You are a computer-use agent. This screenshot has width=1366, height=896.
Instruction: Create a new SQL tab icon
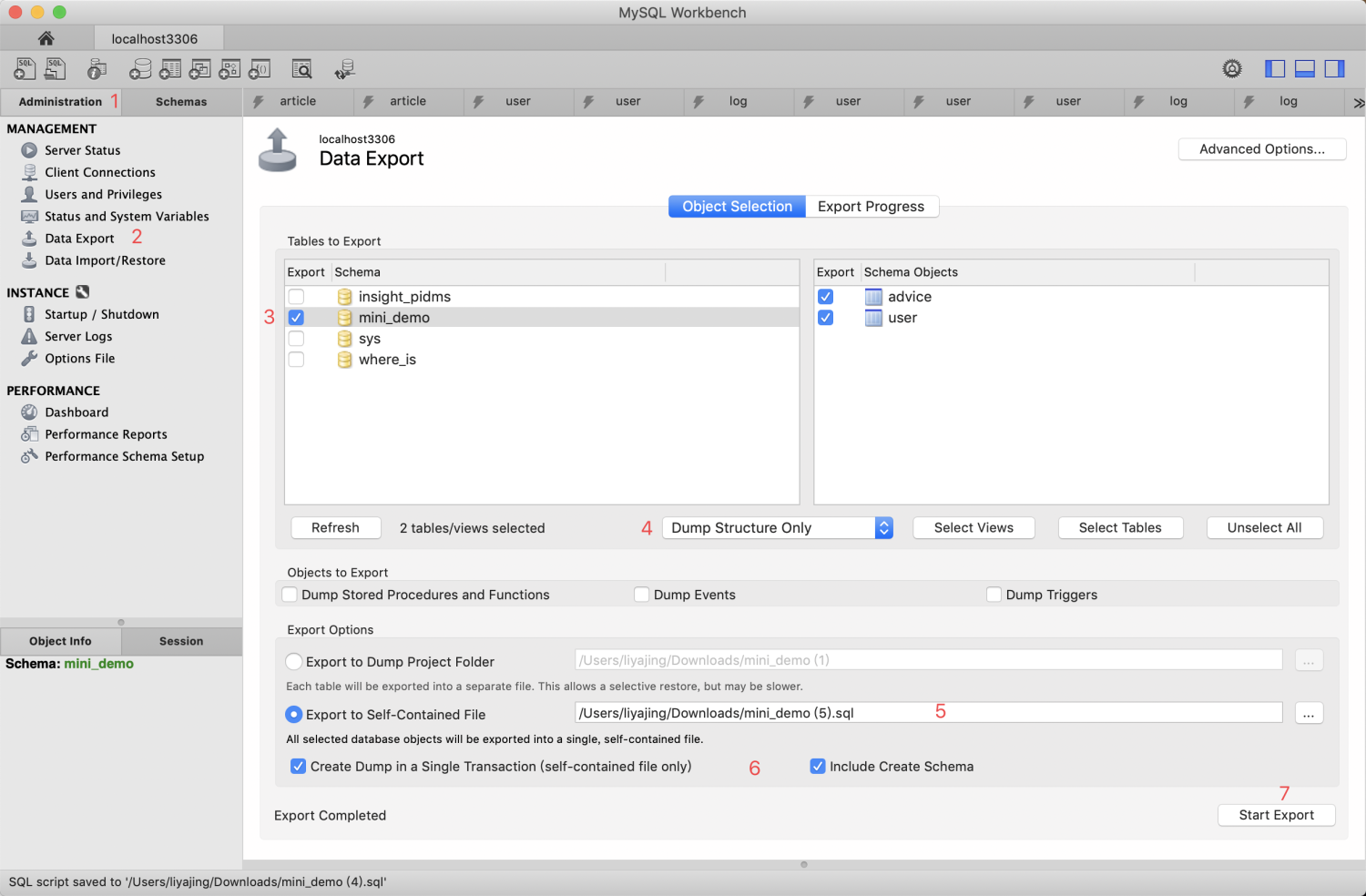[x=25, y=68]
